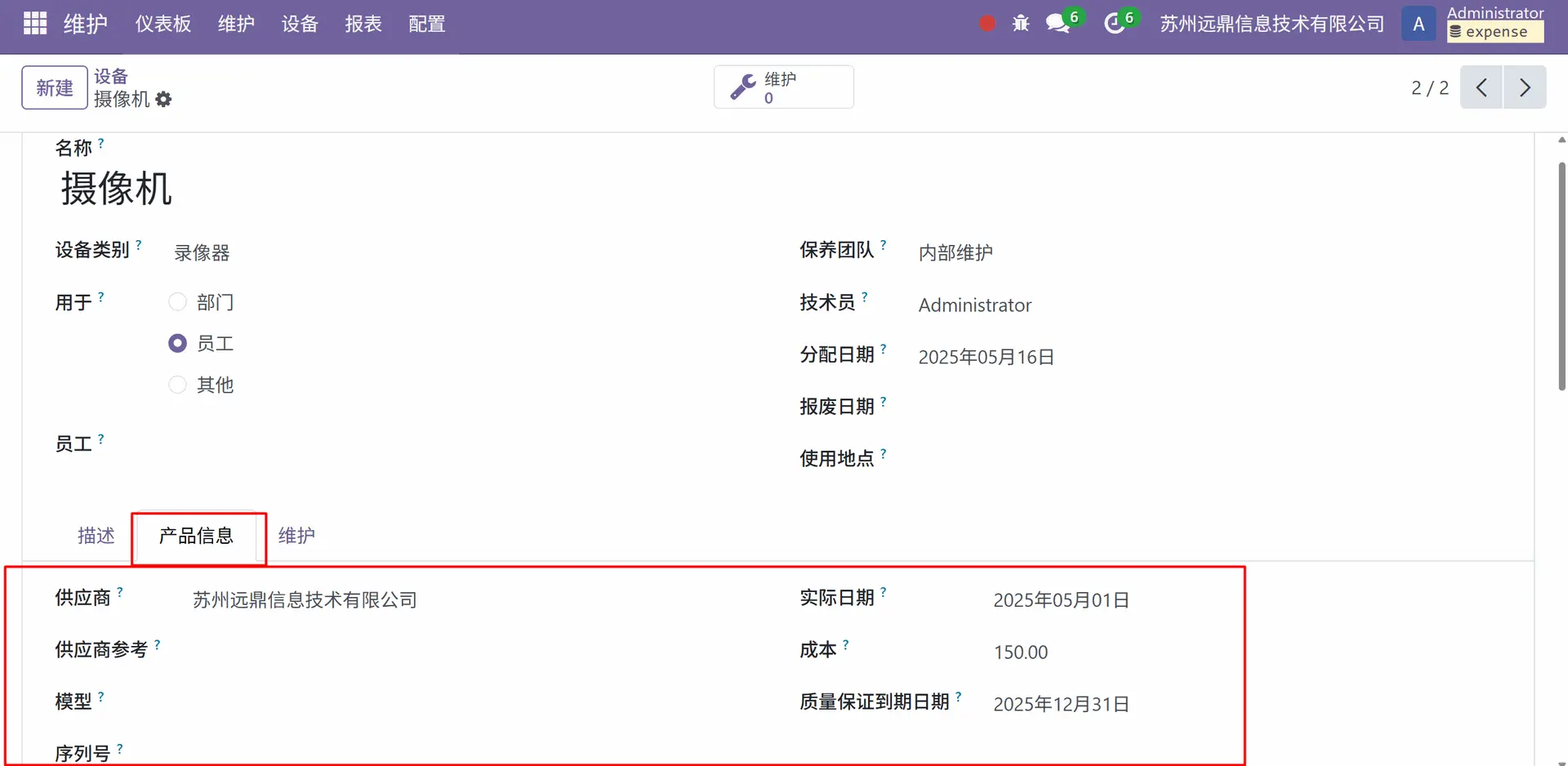The image size is (1568, 766).
Task: Click the 维护 app title
Action: 86,24
